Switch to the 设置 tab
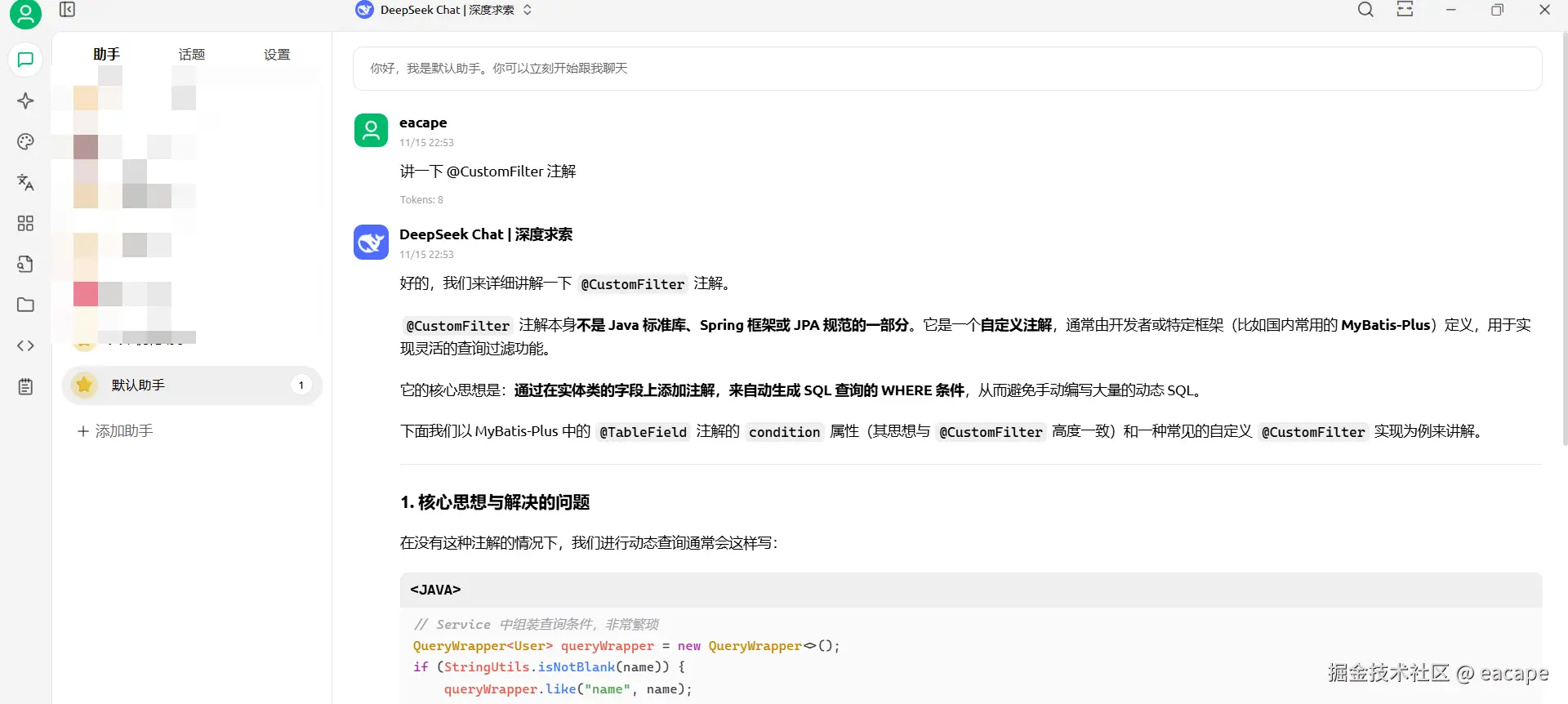 (x=277, y=54)
